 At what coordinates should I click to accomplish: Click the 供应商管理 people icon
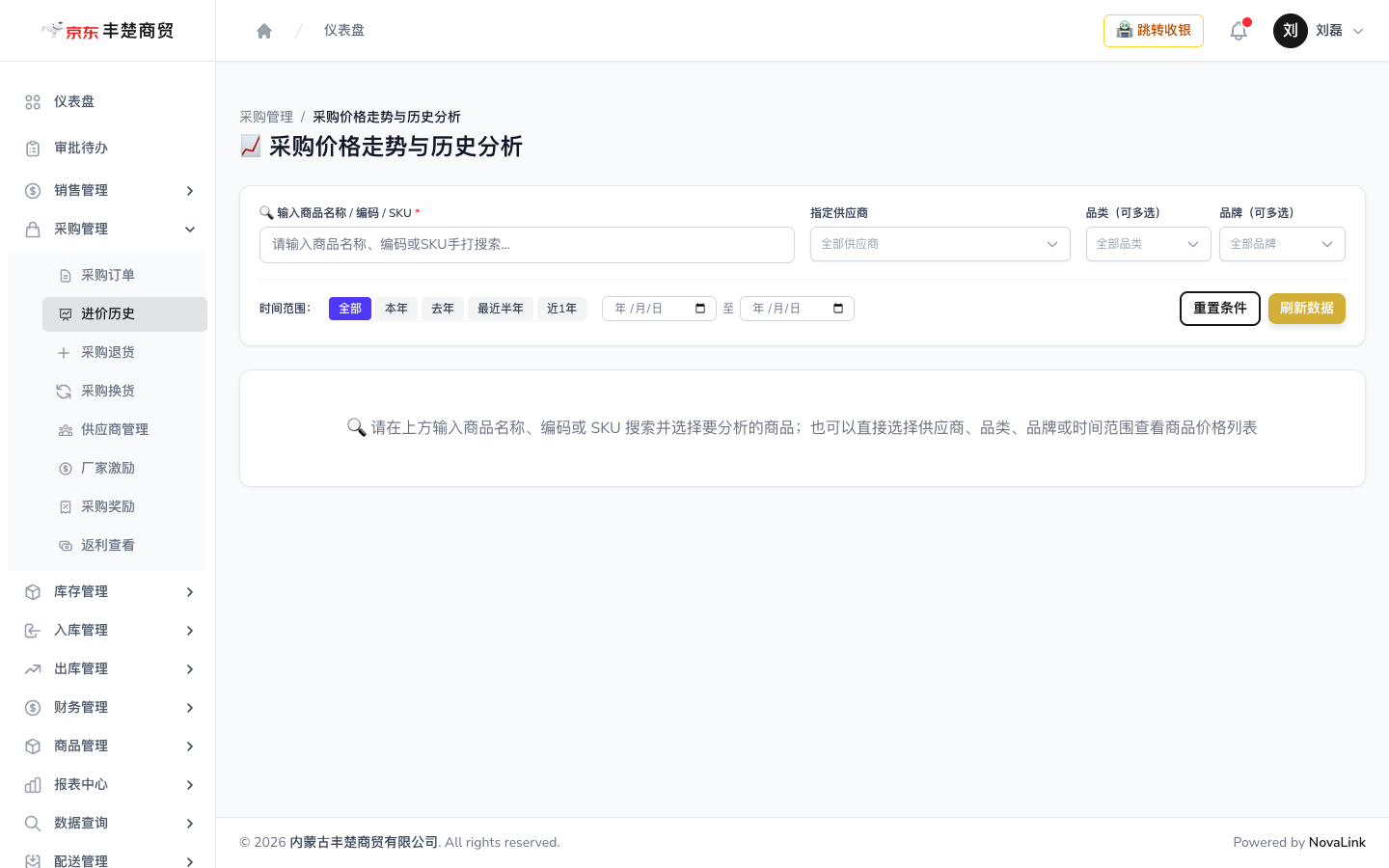66,430
